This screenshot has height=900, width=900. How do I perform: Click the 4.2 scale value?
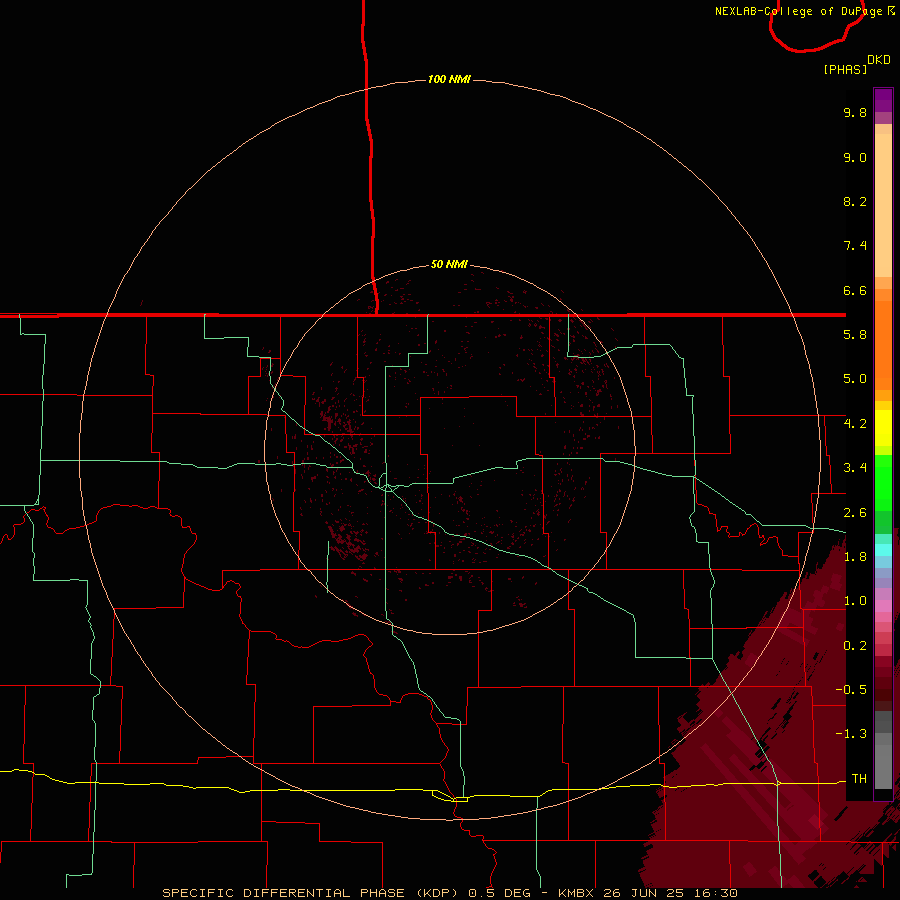(855, 424)
